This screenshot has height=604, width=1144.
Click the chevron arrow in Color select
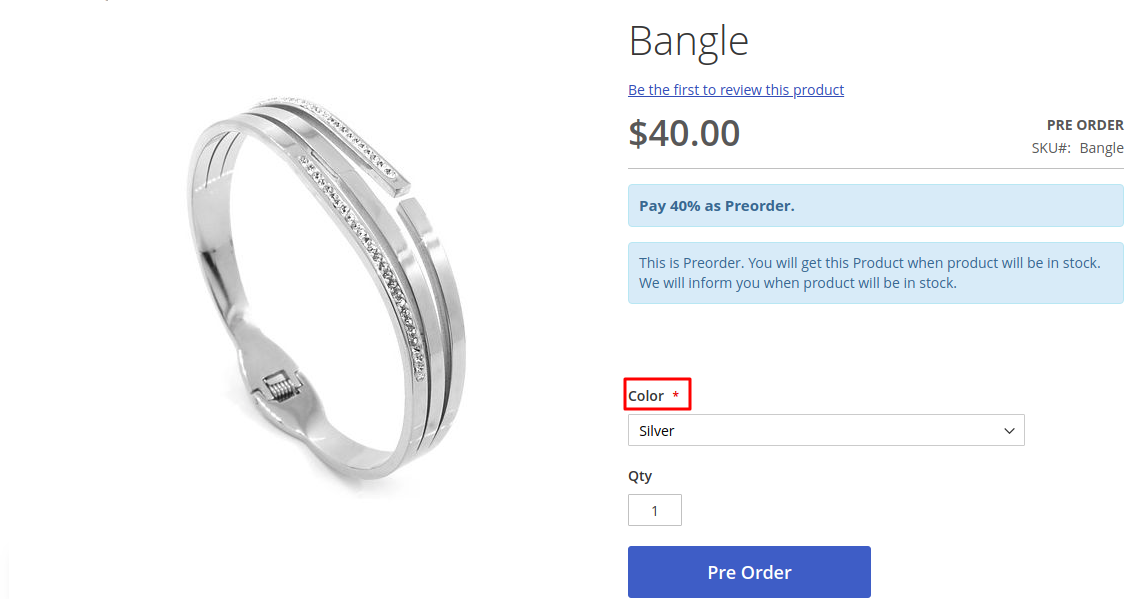[1009, 431]
